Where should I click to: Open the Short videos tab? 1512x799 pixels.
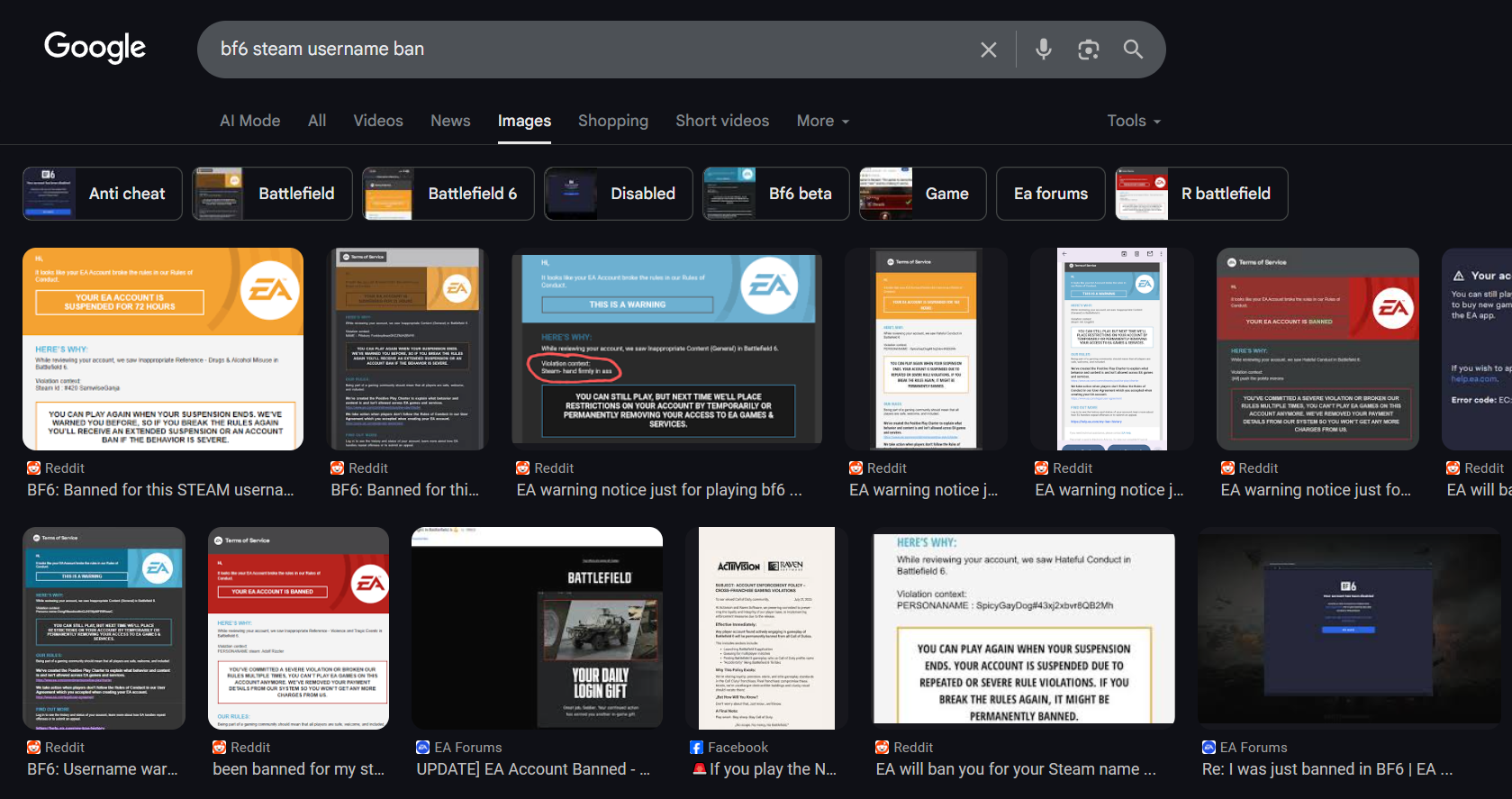[x=722, y=121]
